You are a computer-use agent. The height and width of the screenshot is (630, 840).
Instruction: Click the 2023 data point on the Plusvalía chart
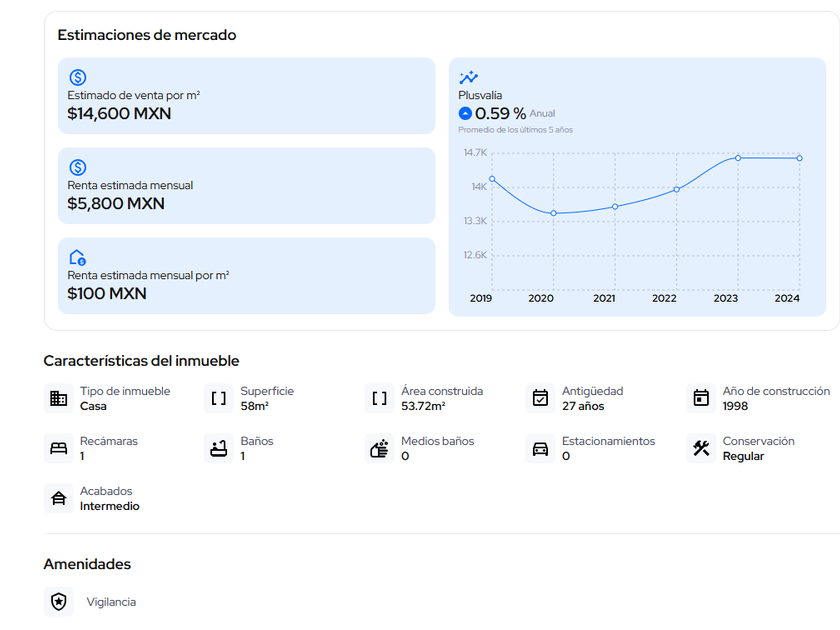click(x=738, y=158)
